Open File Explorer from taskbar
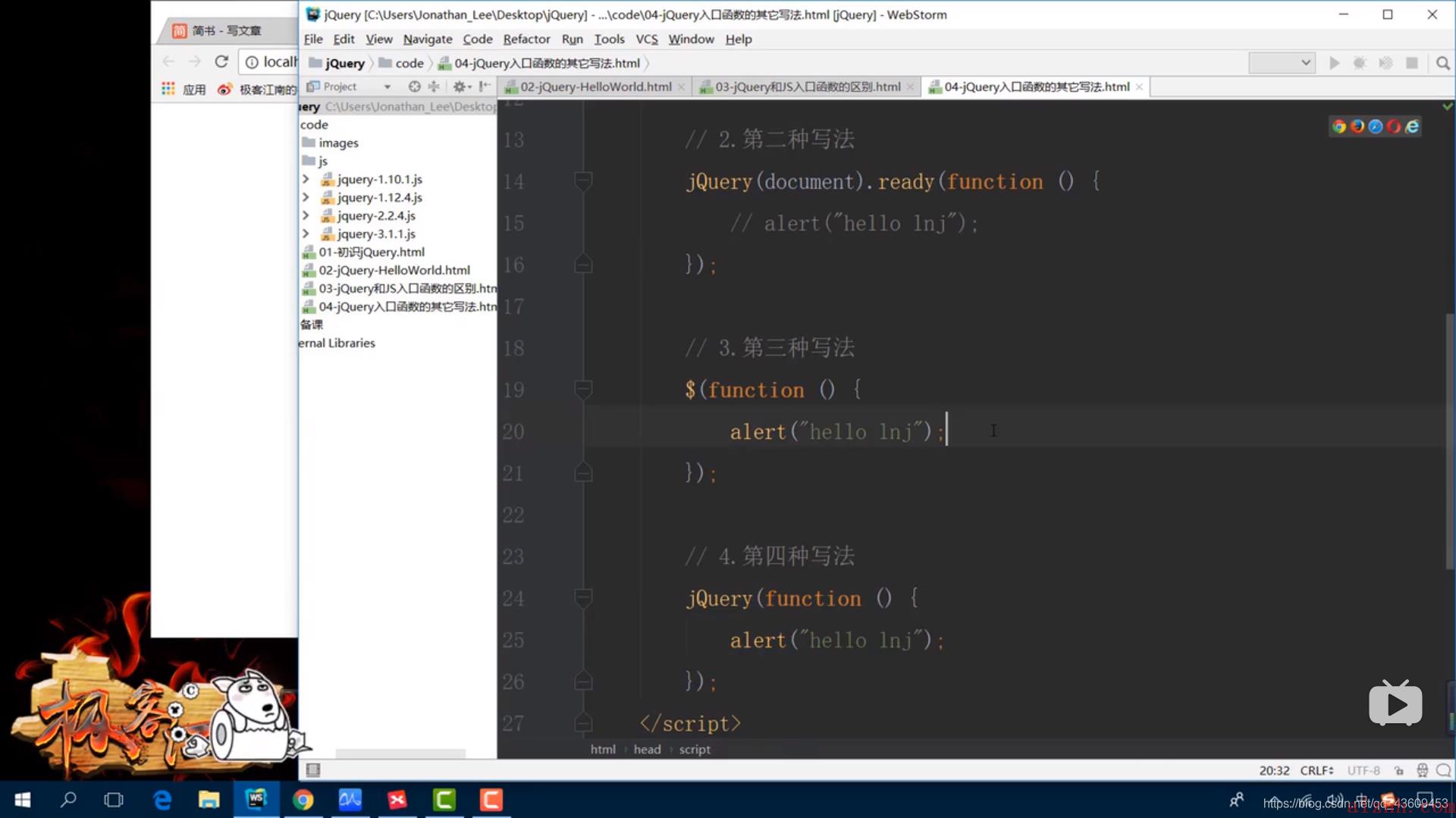The width and height of the screenshot is (1456, 818). click(209, 800)
